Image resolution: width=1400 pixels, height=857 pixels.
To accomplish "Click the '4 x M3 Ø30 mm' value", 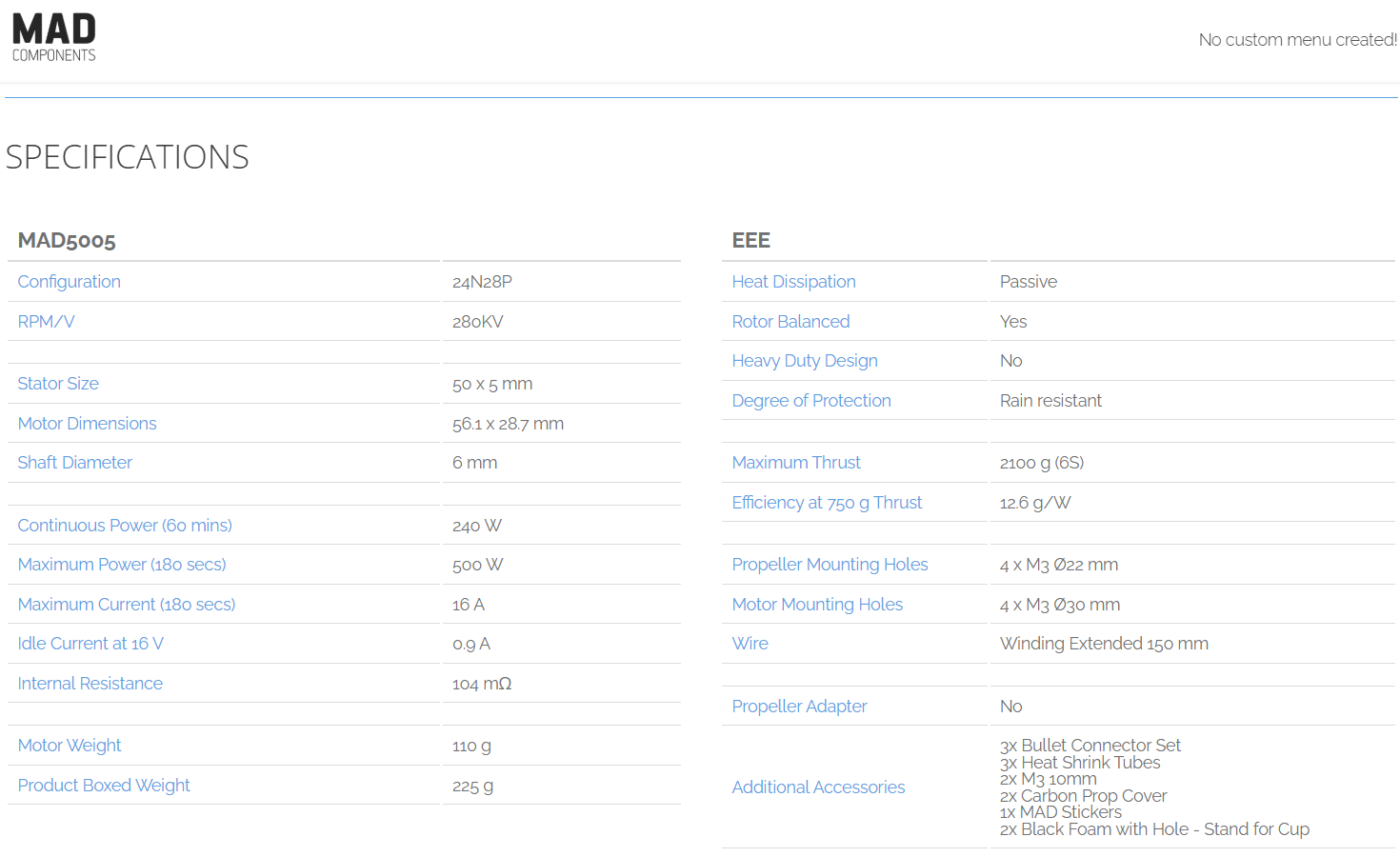I will (x=1060, y=605).
